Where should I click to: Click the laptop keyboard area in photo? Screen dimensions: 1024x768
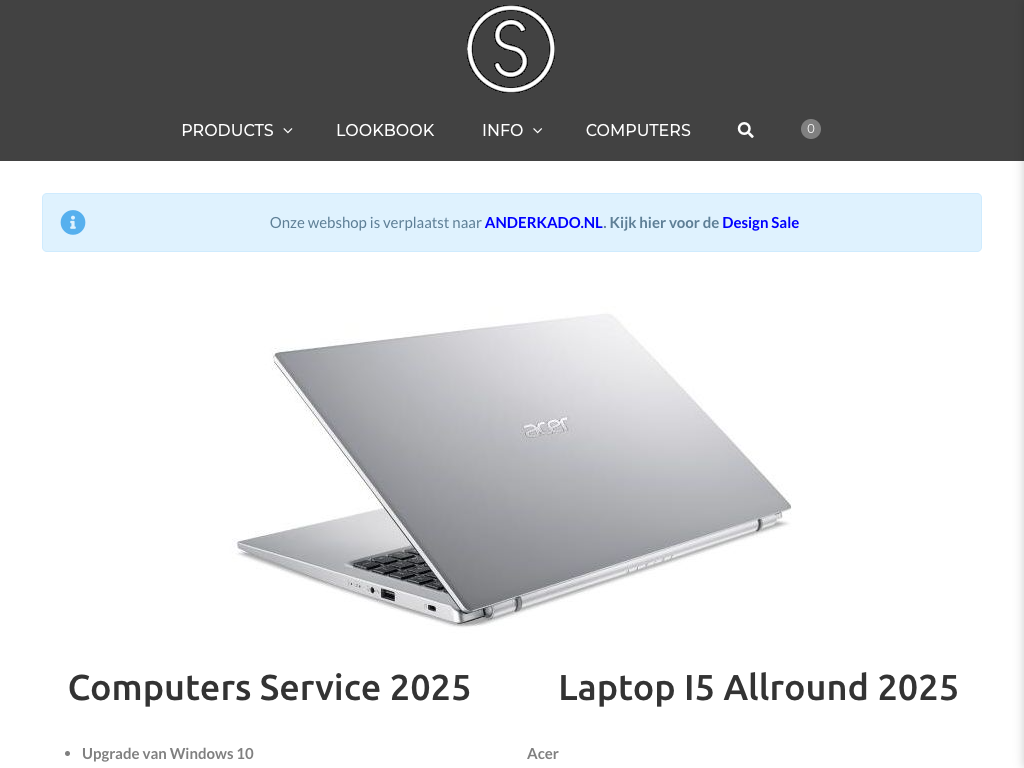398,568
